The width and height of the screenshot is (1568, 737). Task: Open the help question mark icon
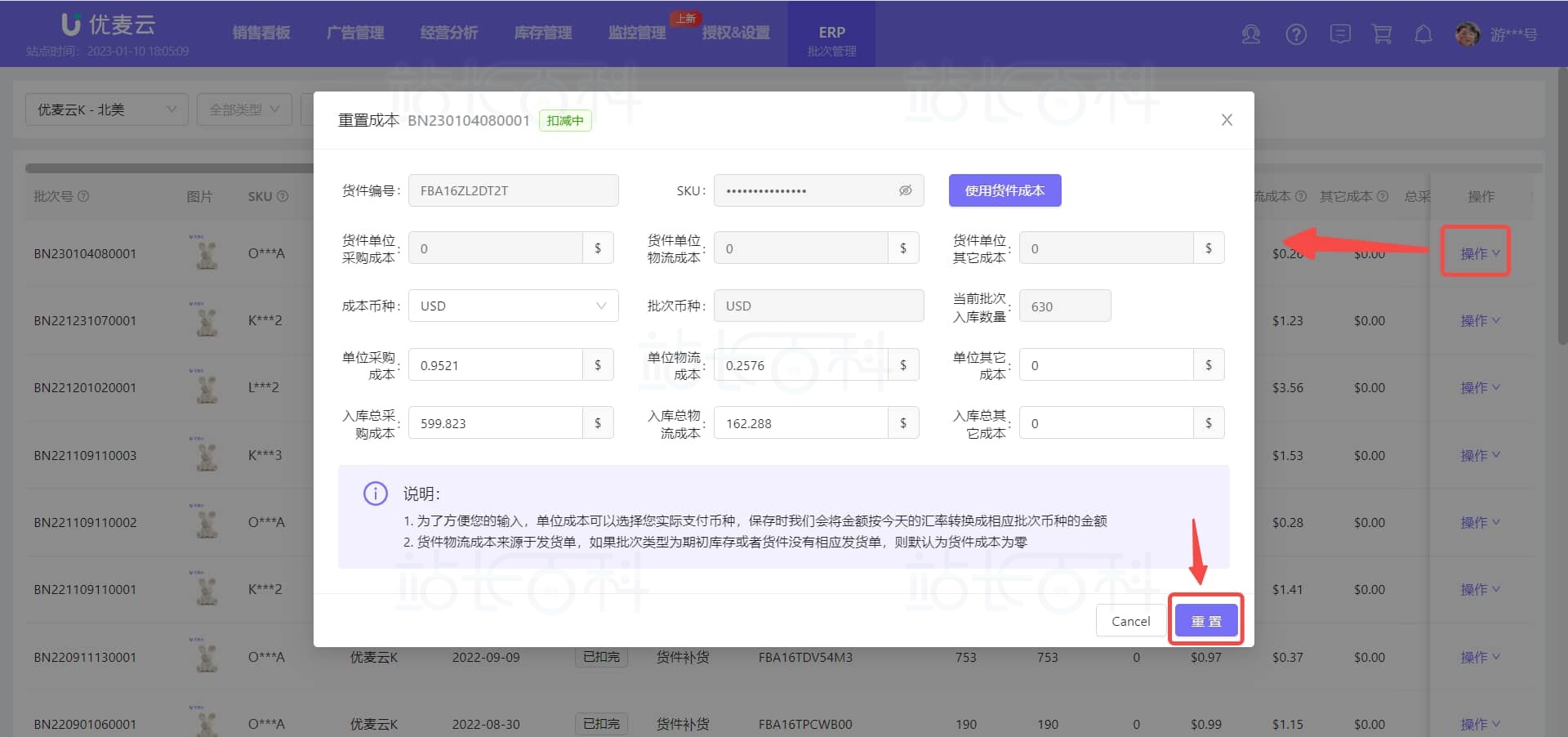(x=1295, y=34)
